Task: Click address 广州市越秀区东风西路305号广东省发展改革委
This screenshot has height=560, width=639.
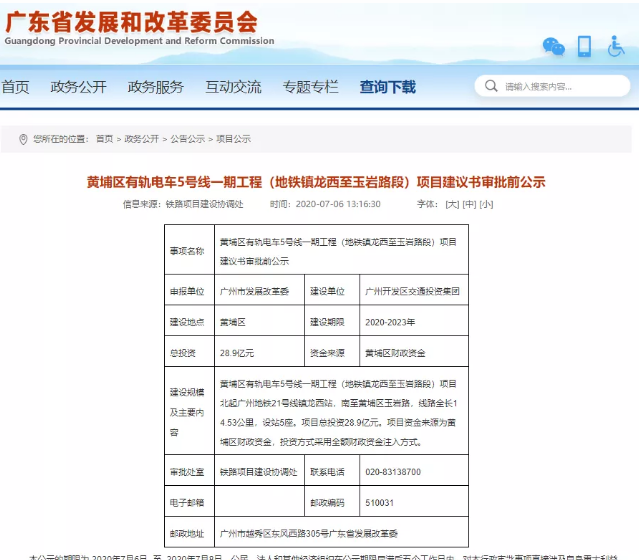Action: coord(308,534)
